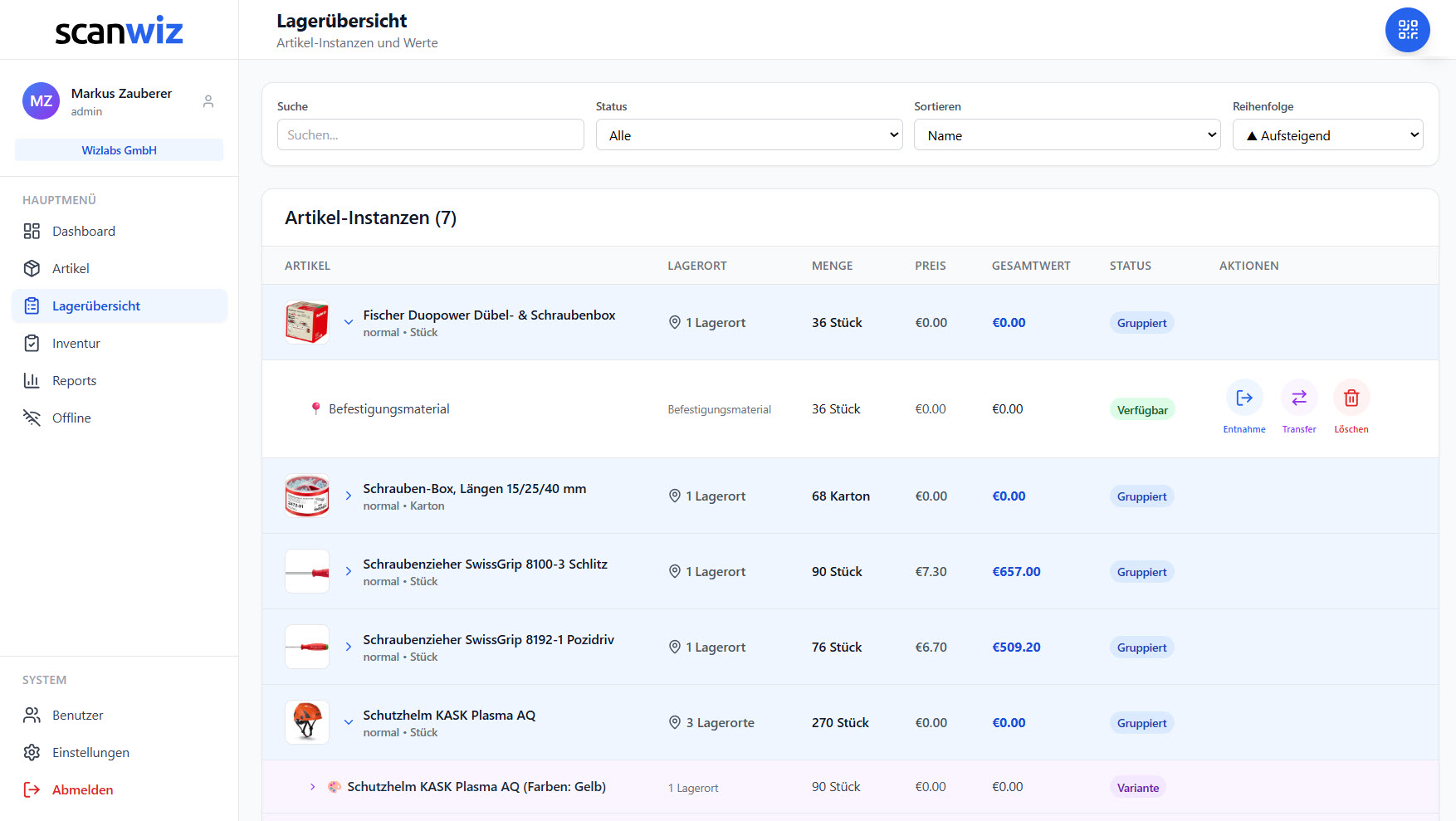
Task: Click the red Löschen trash icon
Action: point(1351,398)
